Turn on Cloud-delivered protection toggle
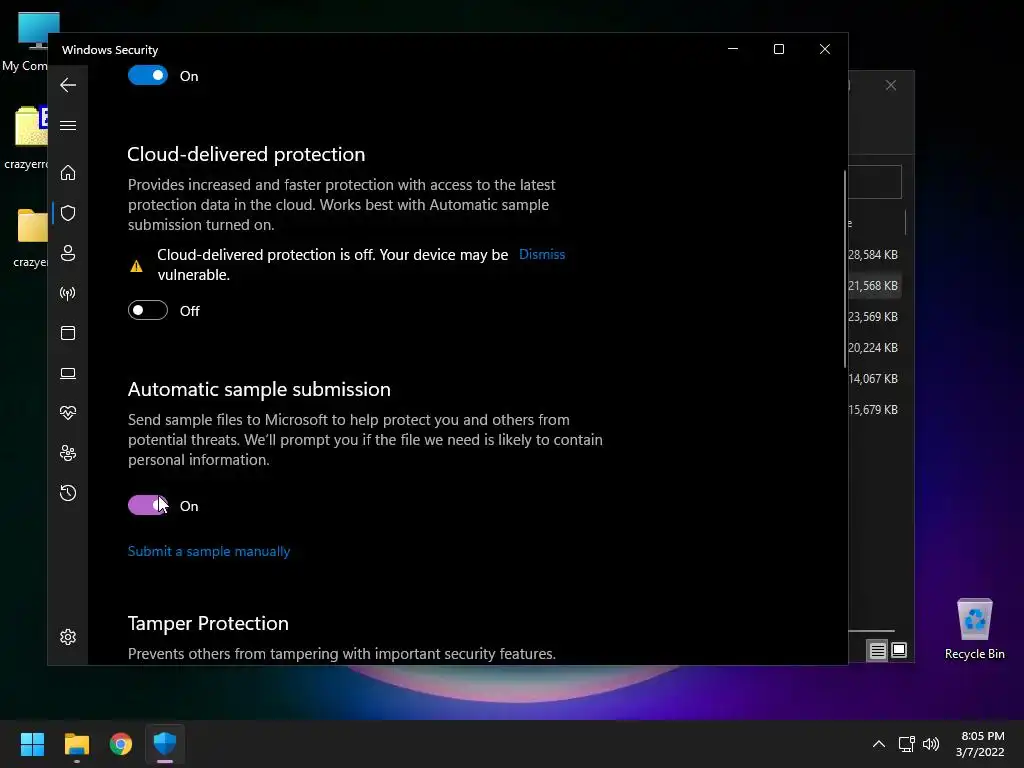Viewport: 1024px width, 768px height. (x=148, y=310)
